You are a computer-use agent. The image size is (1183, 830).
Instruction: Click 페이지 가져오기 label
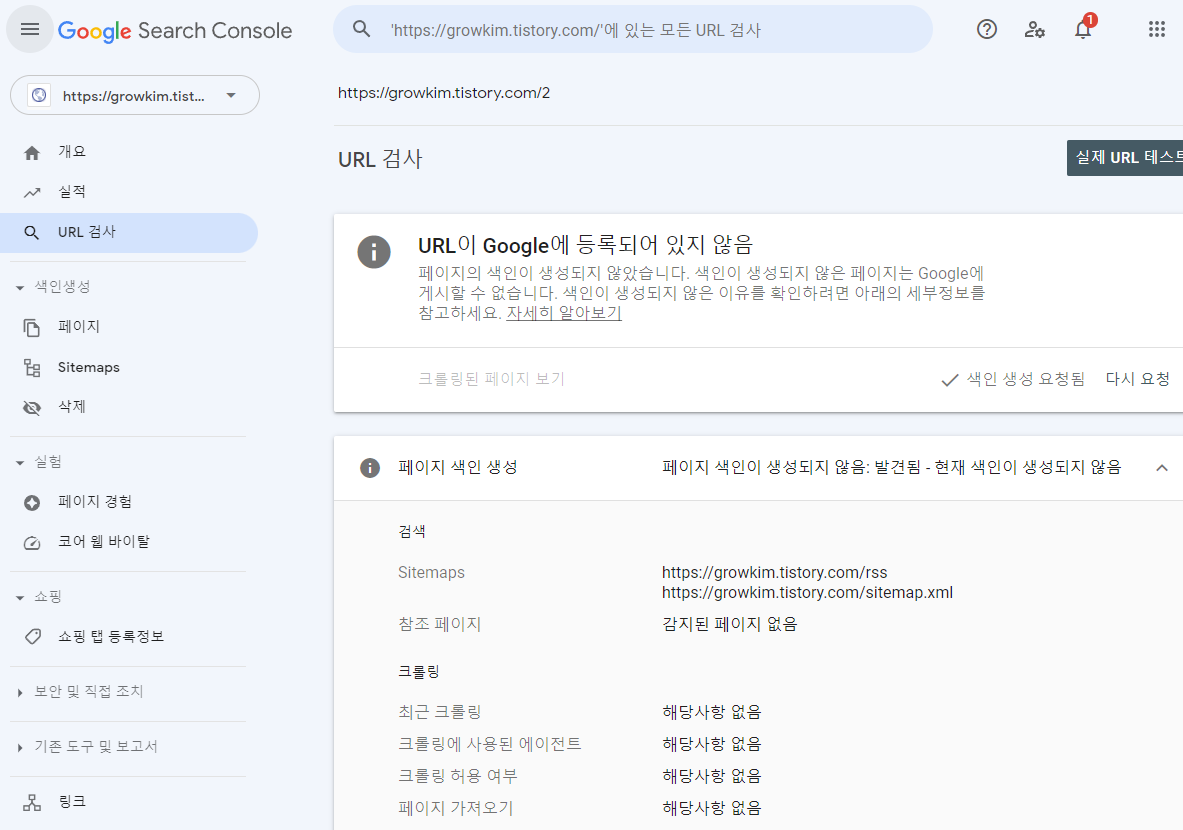click(456, 808)
